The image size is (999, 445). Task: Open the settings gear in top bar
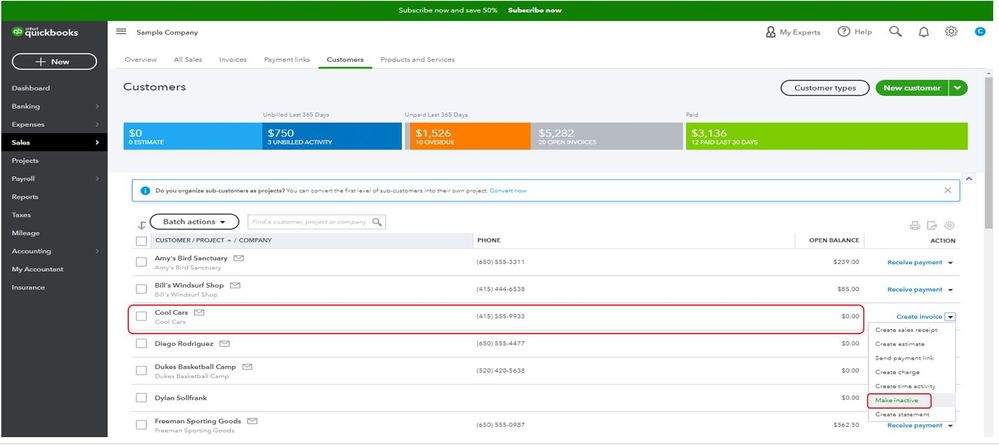951,31
